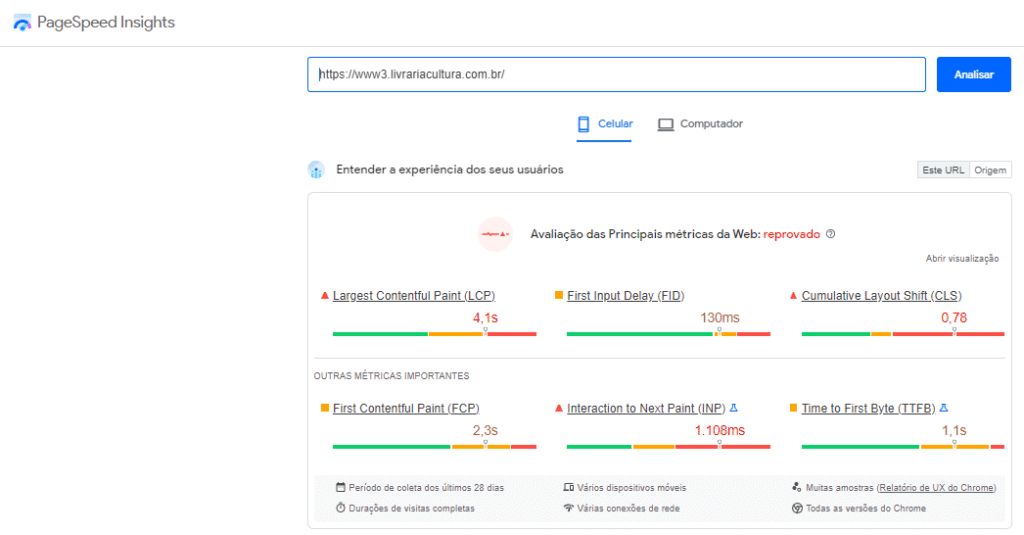Switch to the Origem toggle option
The image size is (1024, 535).
pyautogui.click(x=990, y=170)
